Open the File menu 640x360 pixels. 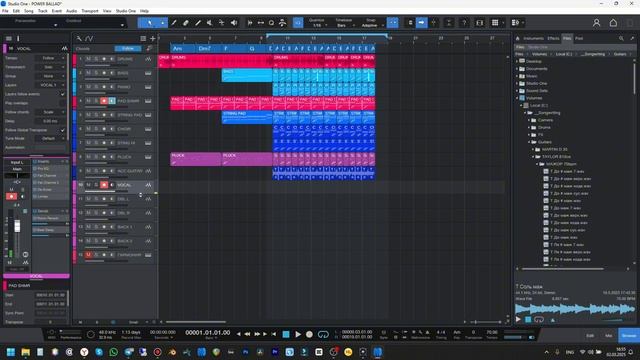pyautogui.click(x=5, y=11)
